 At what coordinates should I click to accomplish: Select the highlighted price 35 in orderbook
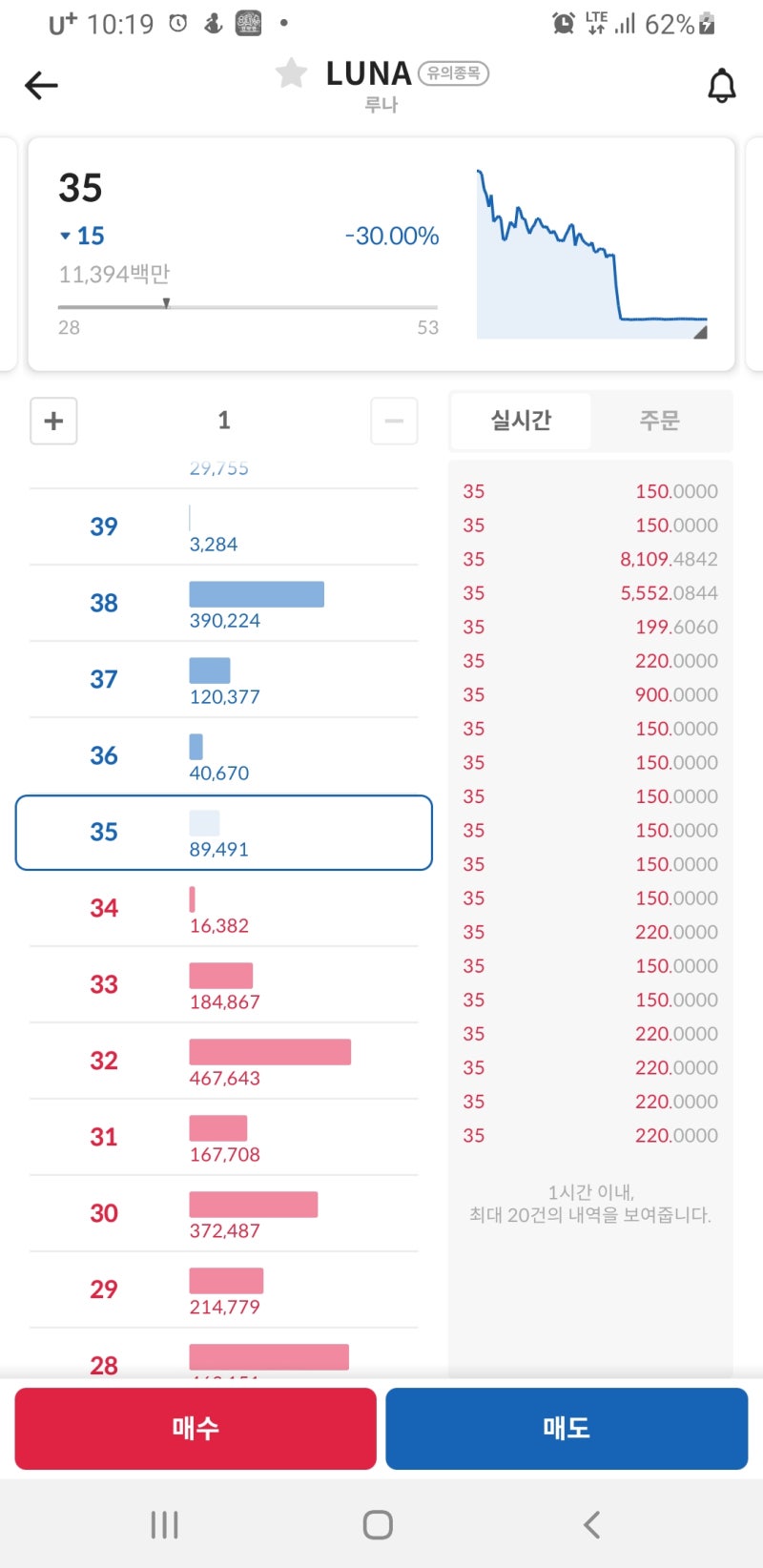coord(223,833)
